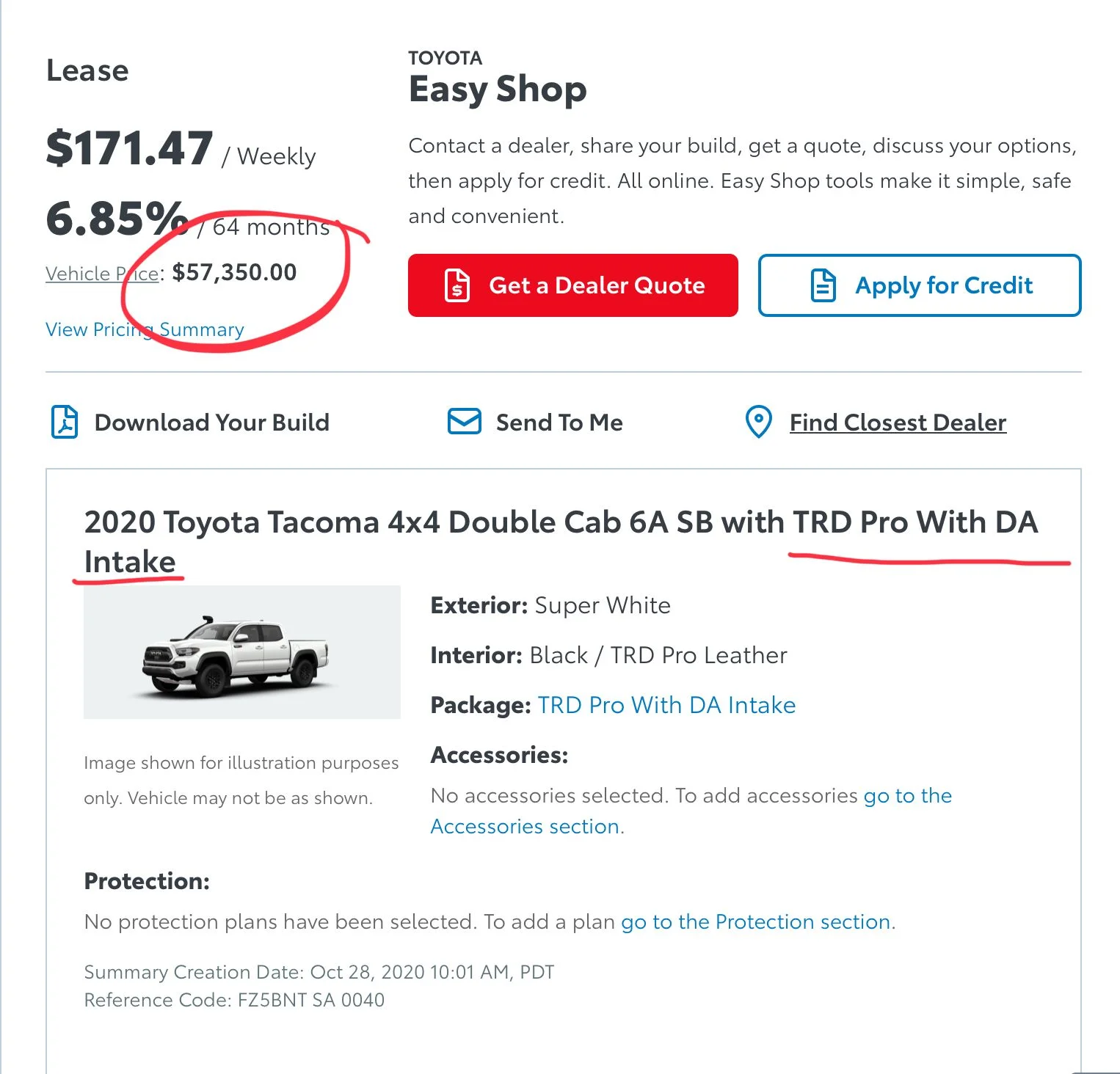Click the document icon in Apply for Credit
The width and height of the screenshot is (1120, 1074).
[x=823, y=285]
